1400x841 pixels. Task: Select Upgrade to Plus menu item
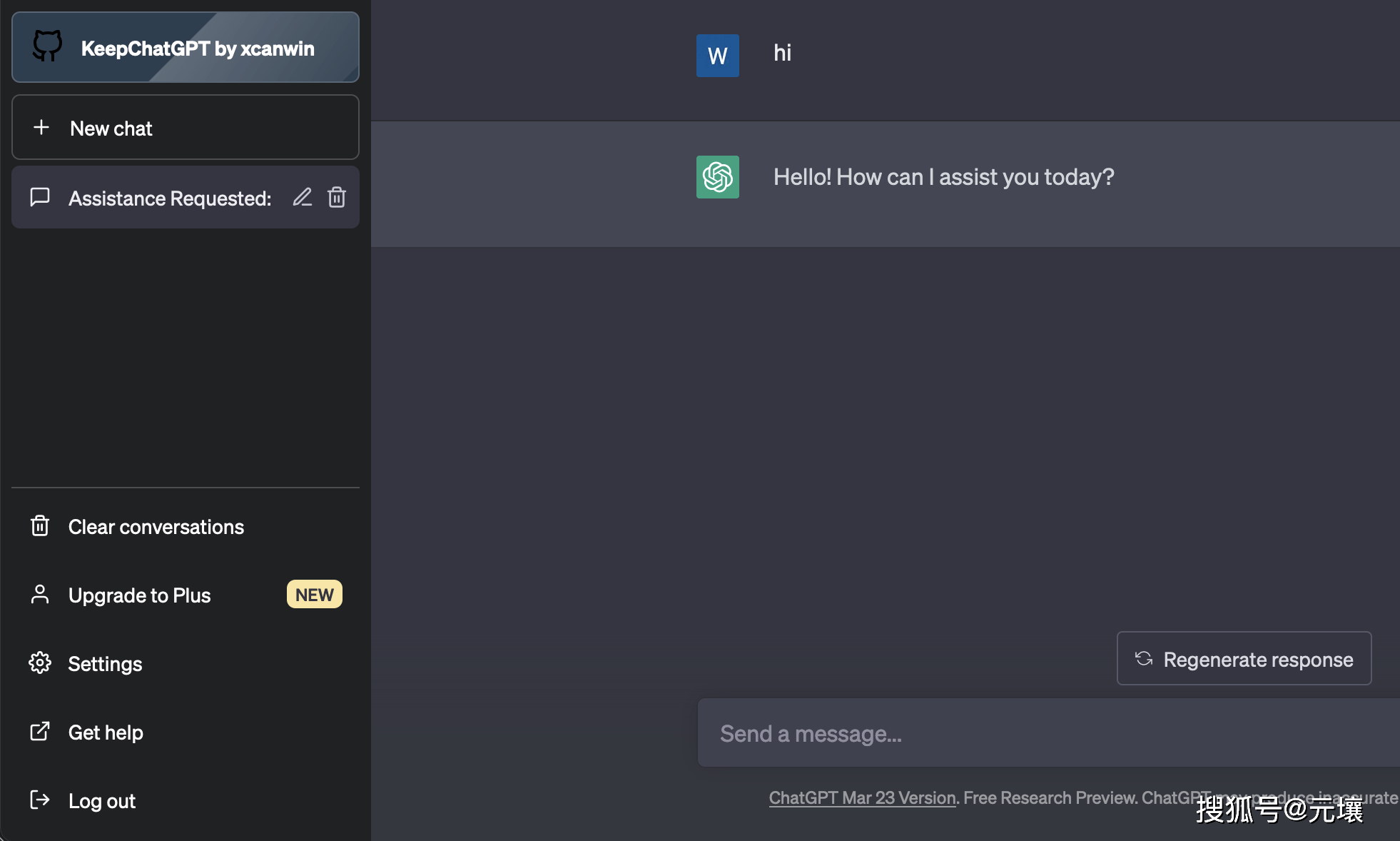pyautogui.click(x=140, y=595)
